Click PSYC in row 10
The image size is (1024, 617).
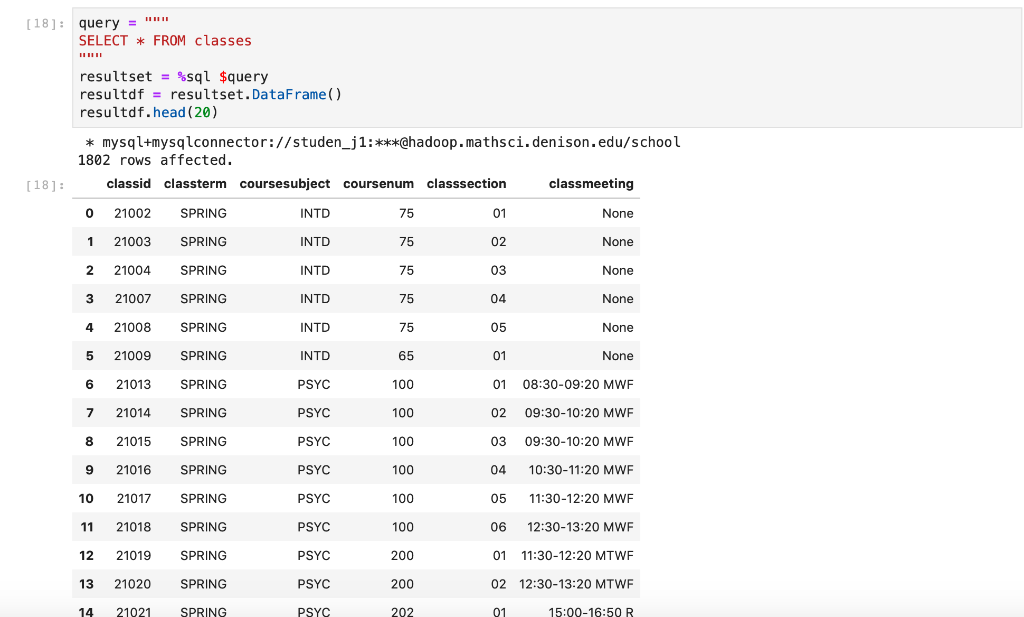[313, 498]
